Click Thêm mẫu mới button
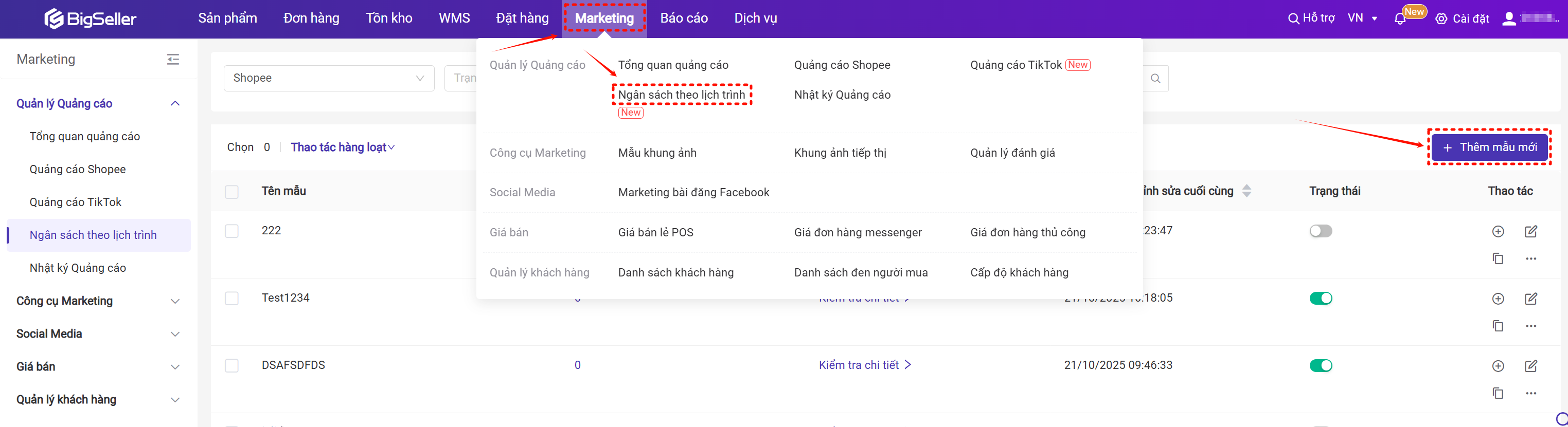Image resolution: width=1568 pixels, height=427 pixels. point(1489,147)
